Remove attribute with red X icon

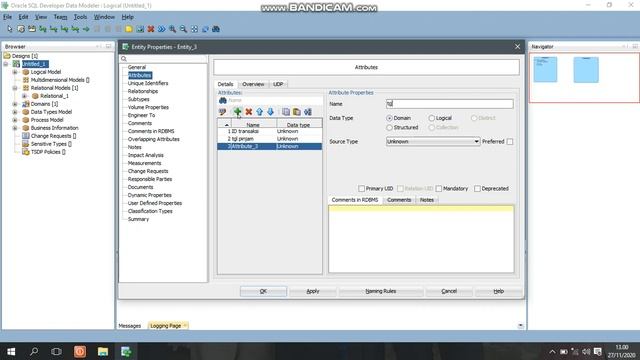(x=249, y=111)
